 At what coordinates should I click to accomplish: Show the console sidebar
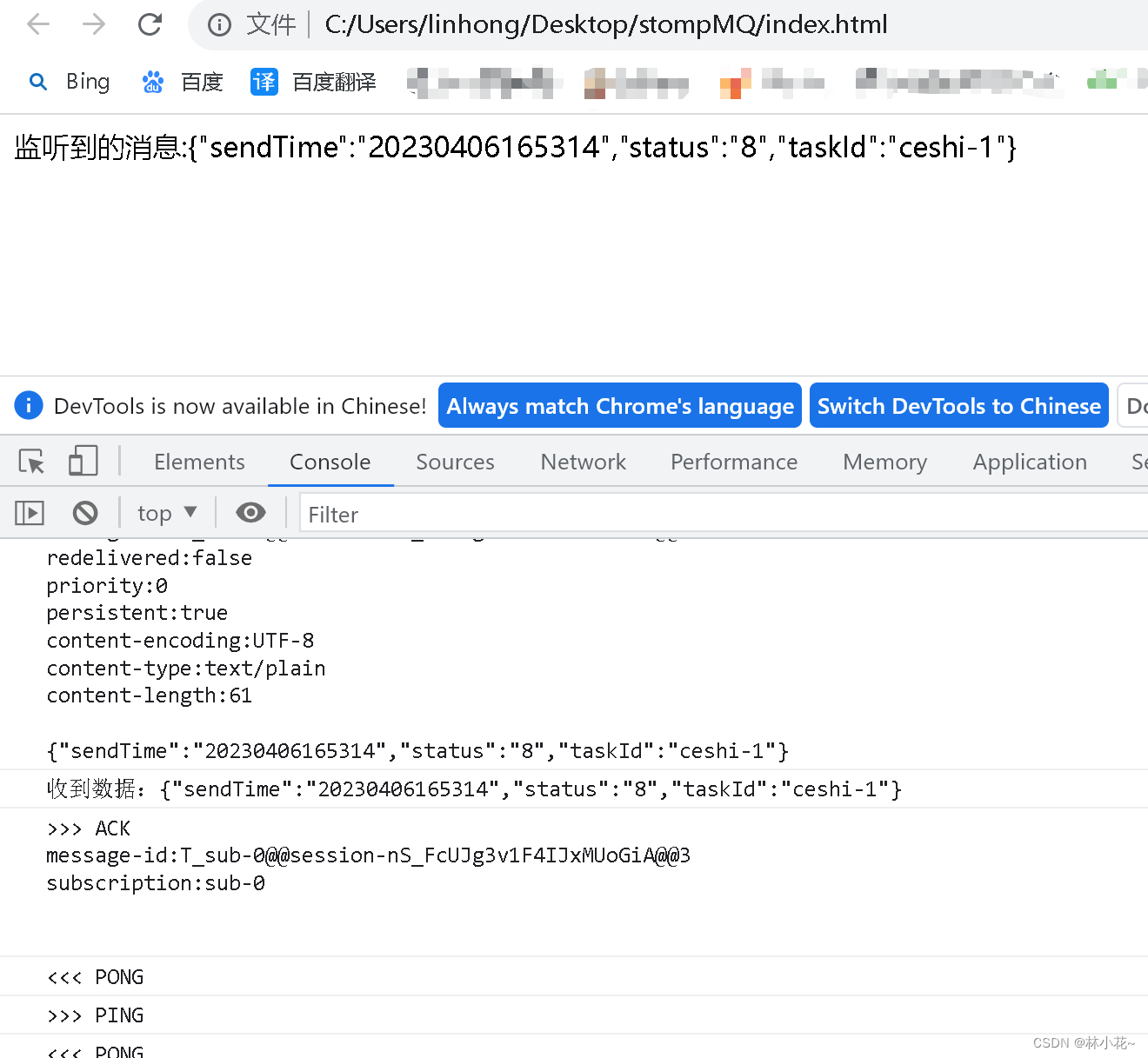click(x=30, y=513)
